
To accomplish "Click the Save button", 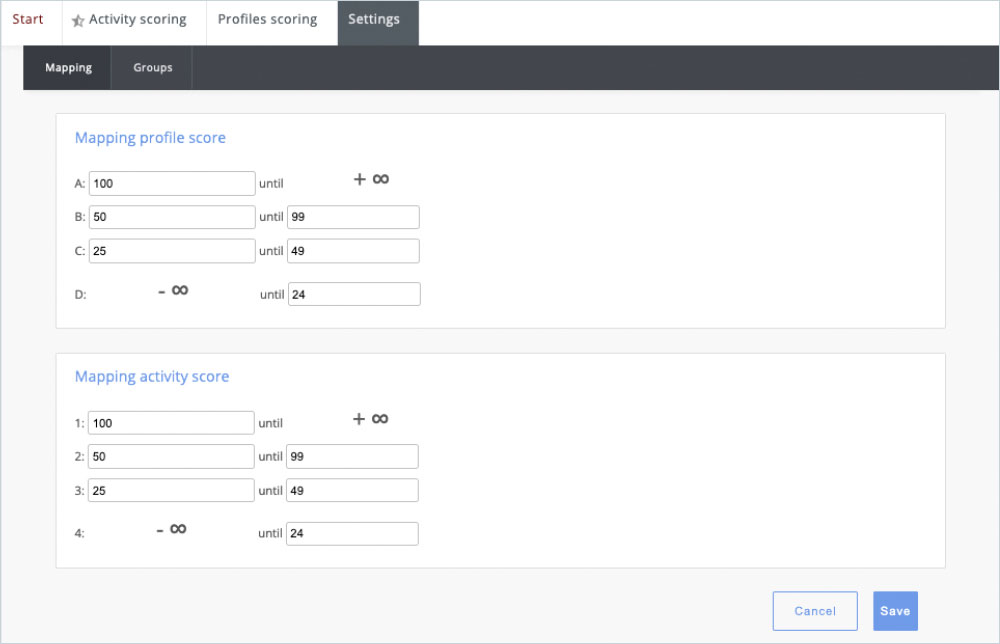I will coord(895,611).
